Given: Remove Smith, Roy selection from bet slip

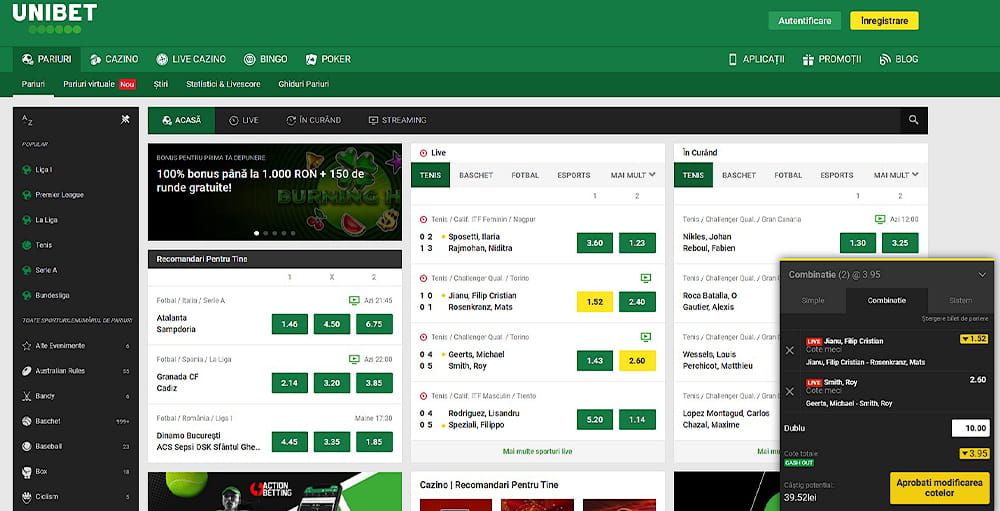Looking at the screenshot, I should tap(790, 391).
